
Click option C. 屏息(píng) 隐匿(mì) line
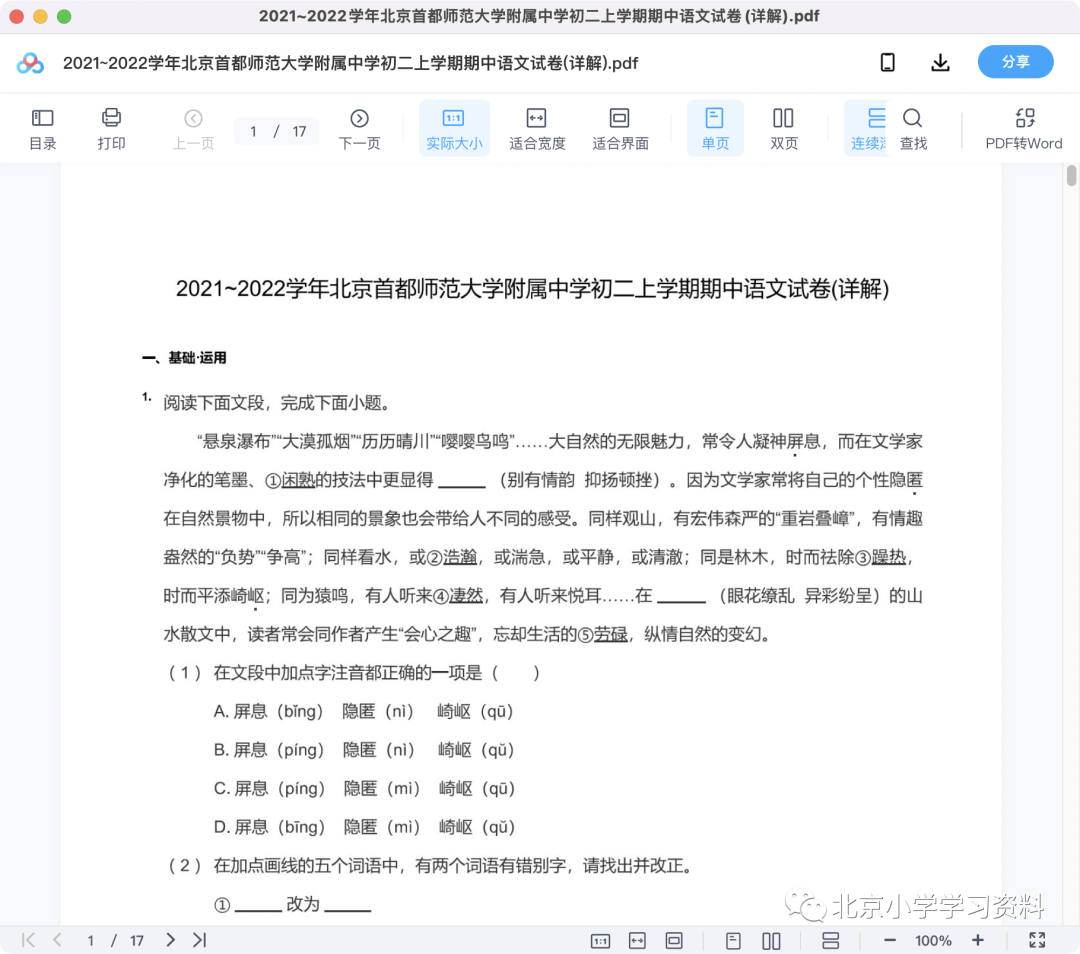coord(364,788)
